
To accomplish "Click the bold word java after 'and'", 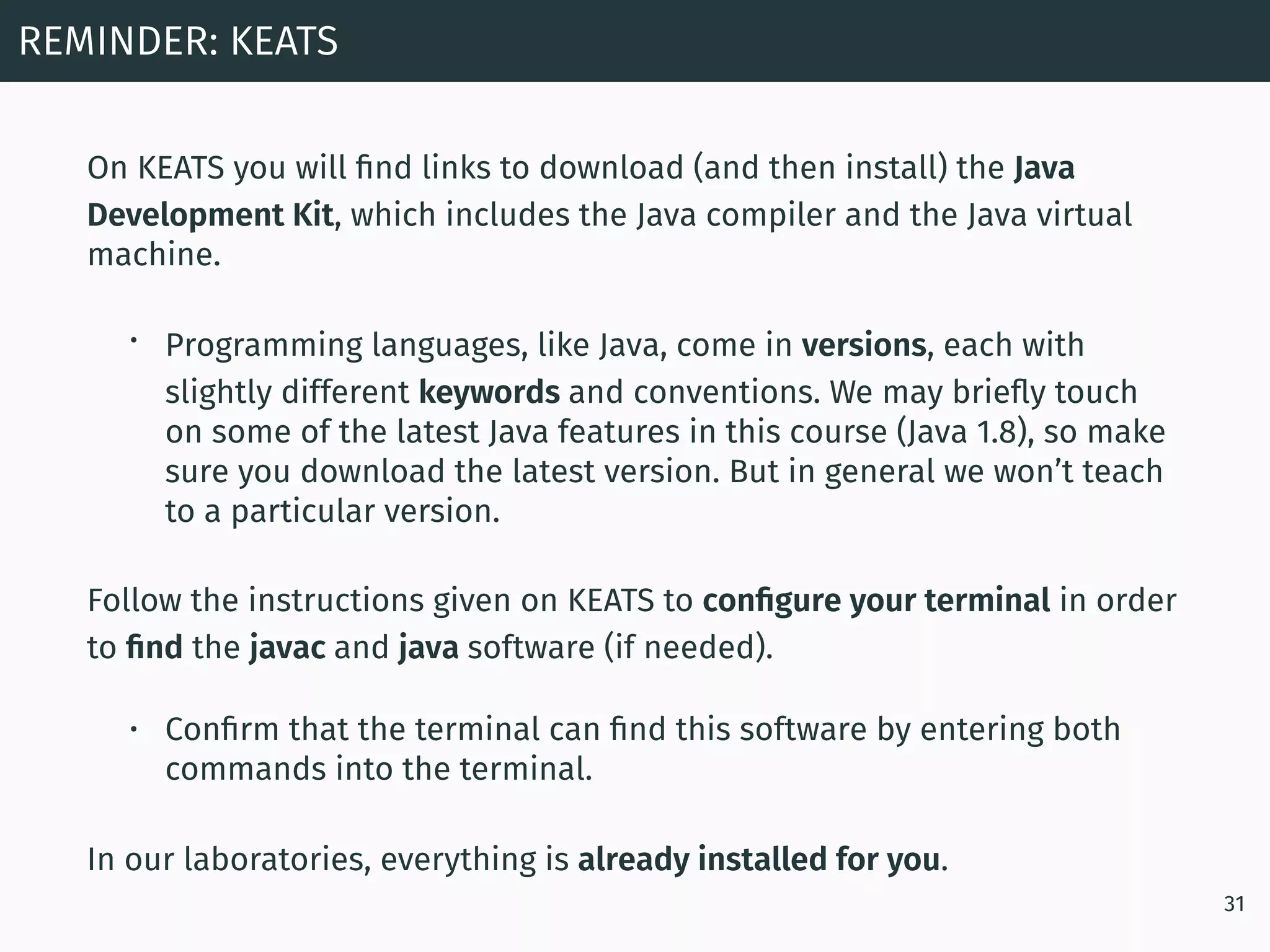I will pyautogui.click(x=429, y=648).
